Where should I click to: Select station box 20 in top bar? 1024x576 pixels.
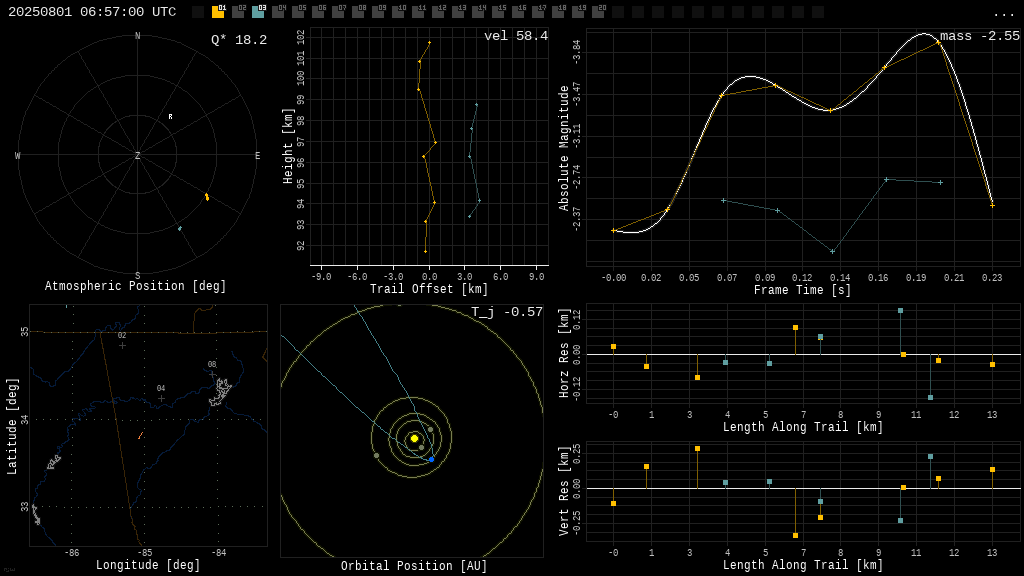(598, 12)
